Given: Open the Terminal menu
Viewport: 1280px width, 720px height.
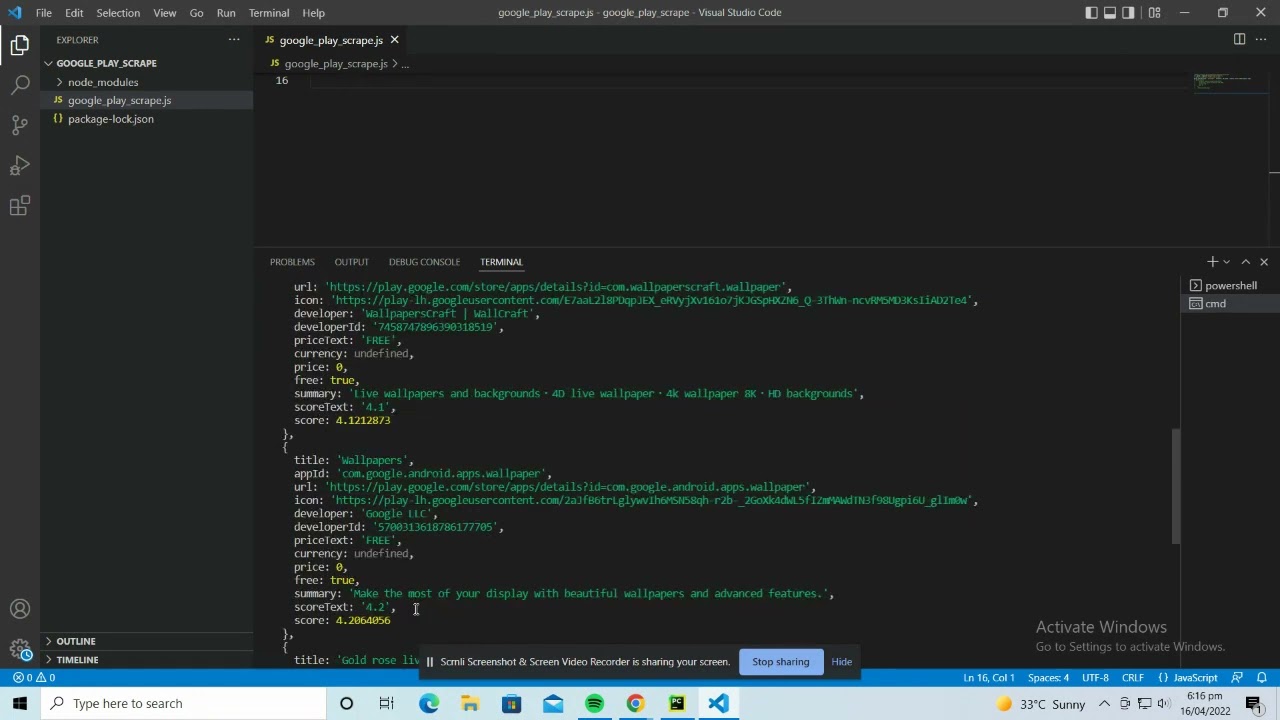Looking at the screenshot, I should 269,13.
